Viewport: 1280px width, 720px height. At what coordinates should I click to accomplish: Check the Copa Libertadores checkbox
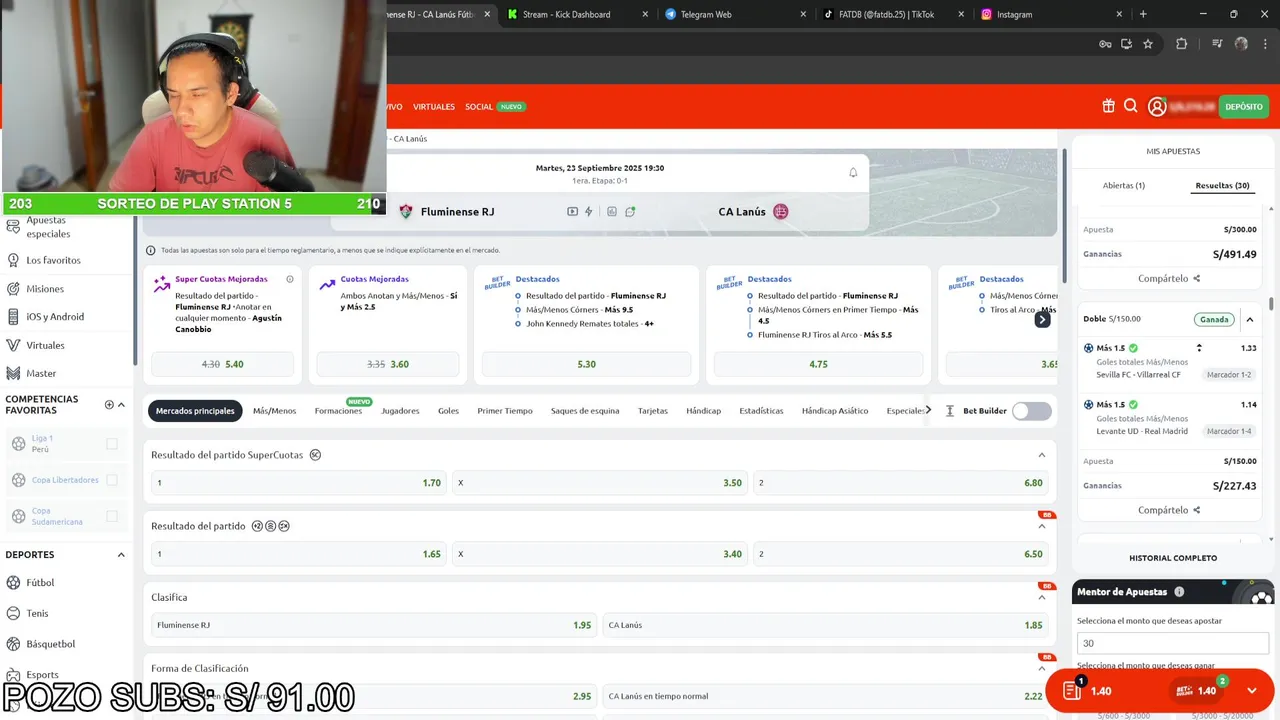point(112,480)
